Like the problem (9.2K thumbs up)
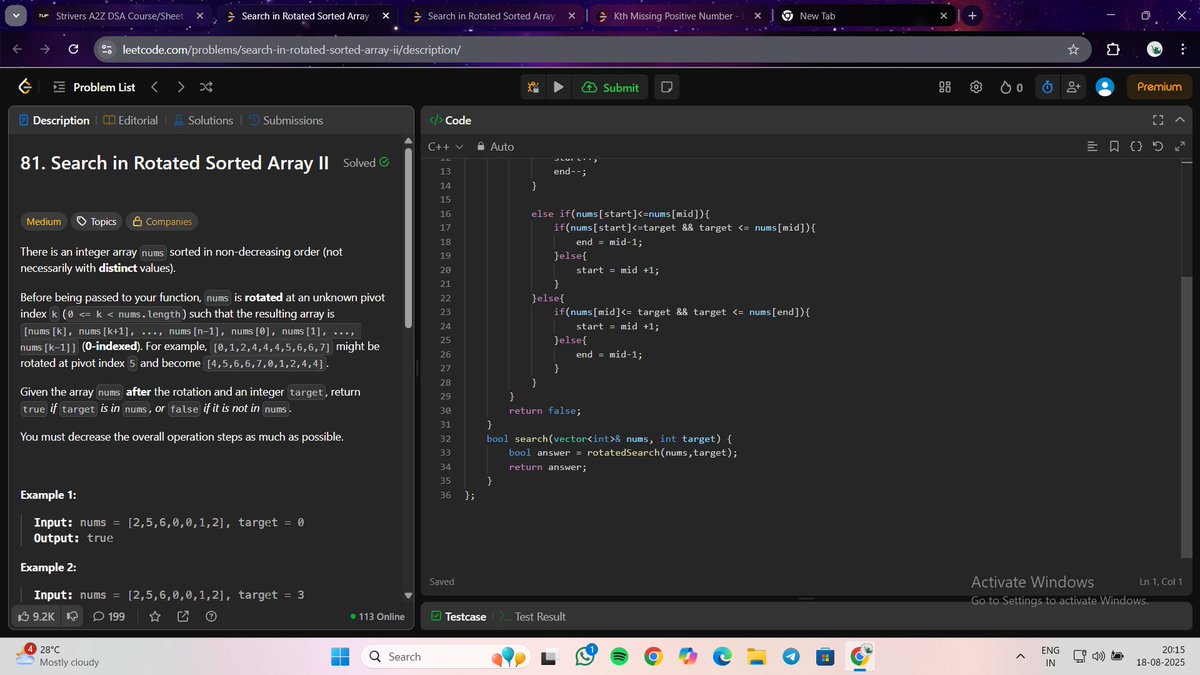 (x=36, y=617)
